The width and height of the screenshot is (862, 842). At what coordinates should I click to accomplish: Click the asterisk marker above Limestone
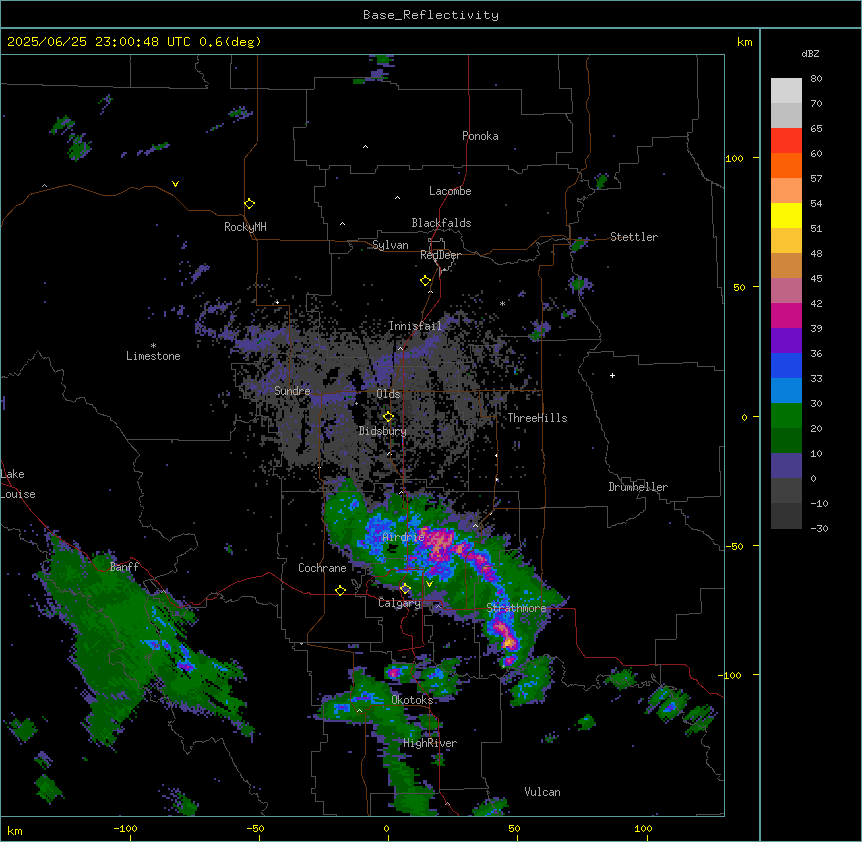coord(153,346)
